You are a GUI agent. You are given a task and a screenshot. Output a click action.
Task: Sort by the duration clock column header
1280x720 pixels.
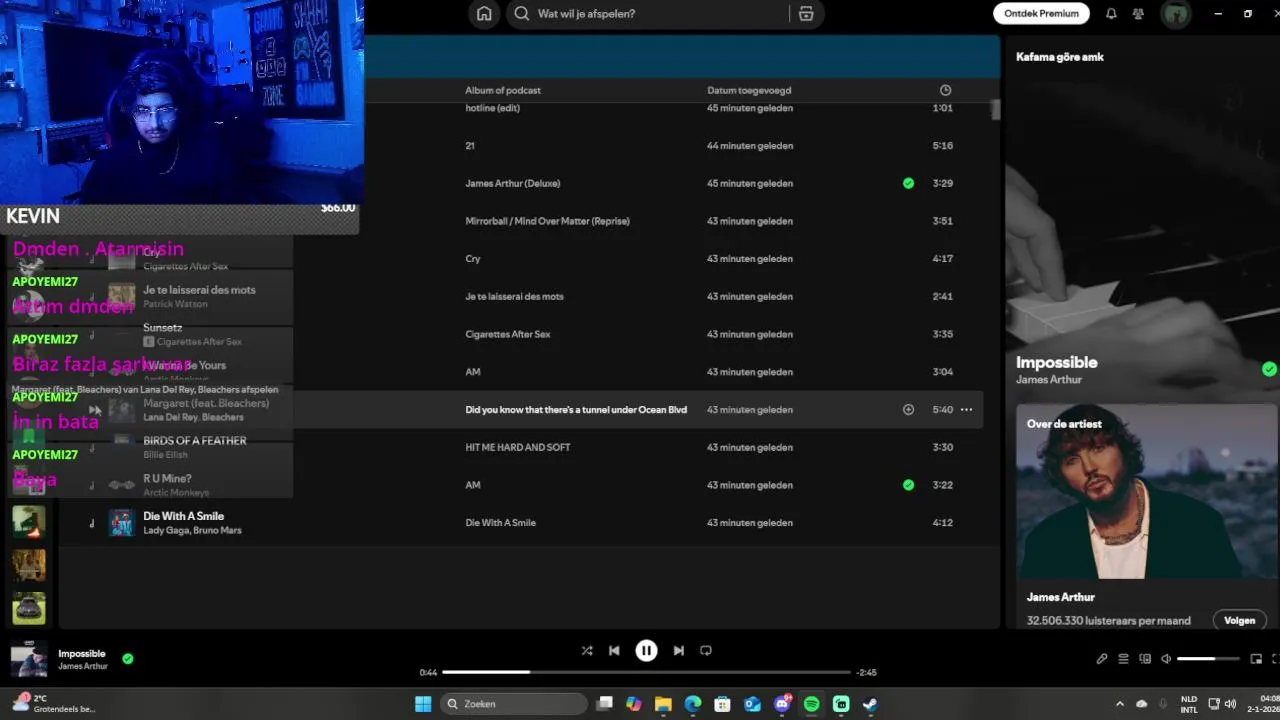(945, 90)
